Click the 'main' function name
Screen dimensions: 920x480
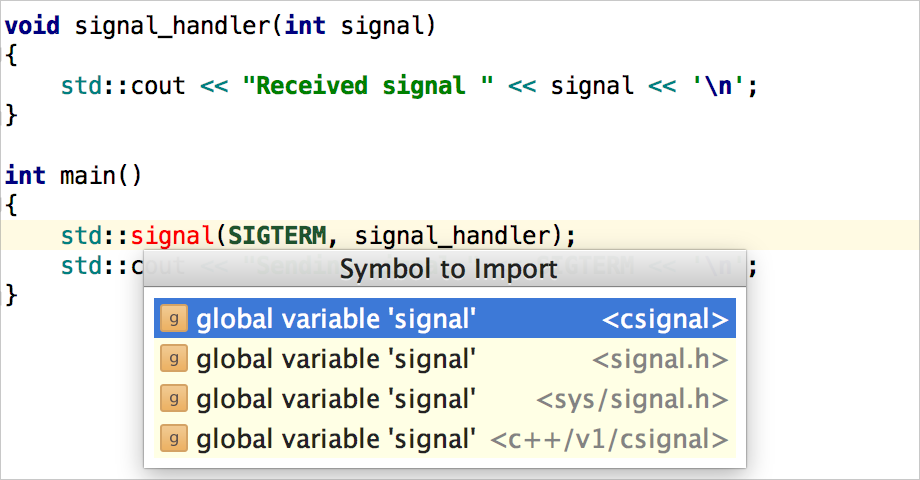pyautogui.click(x=87, y=176)
